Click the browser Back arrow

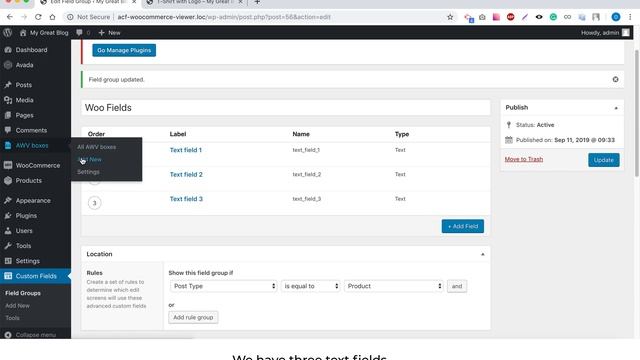10,17
